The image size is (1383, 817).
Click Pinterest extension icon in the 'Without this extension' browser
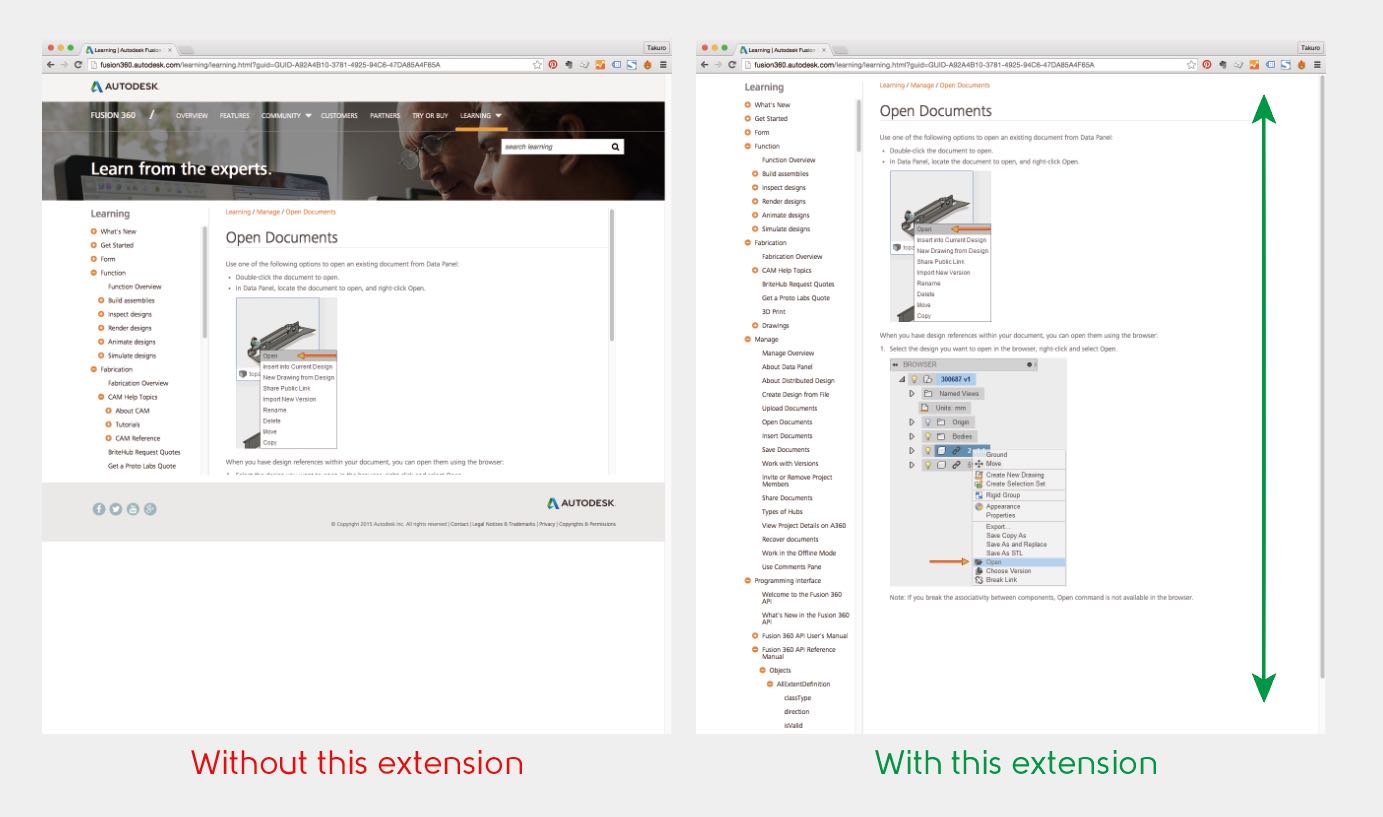click(x=552, y=64)
